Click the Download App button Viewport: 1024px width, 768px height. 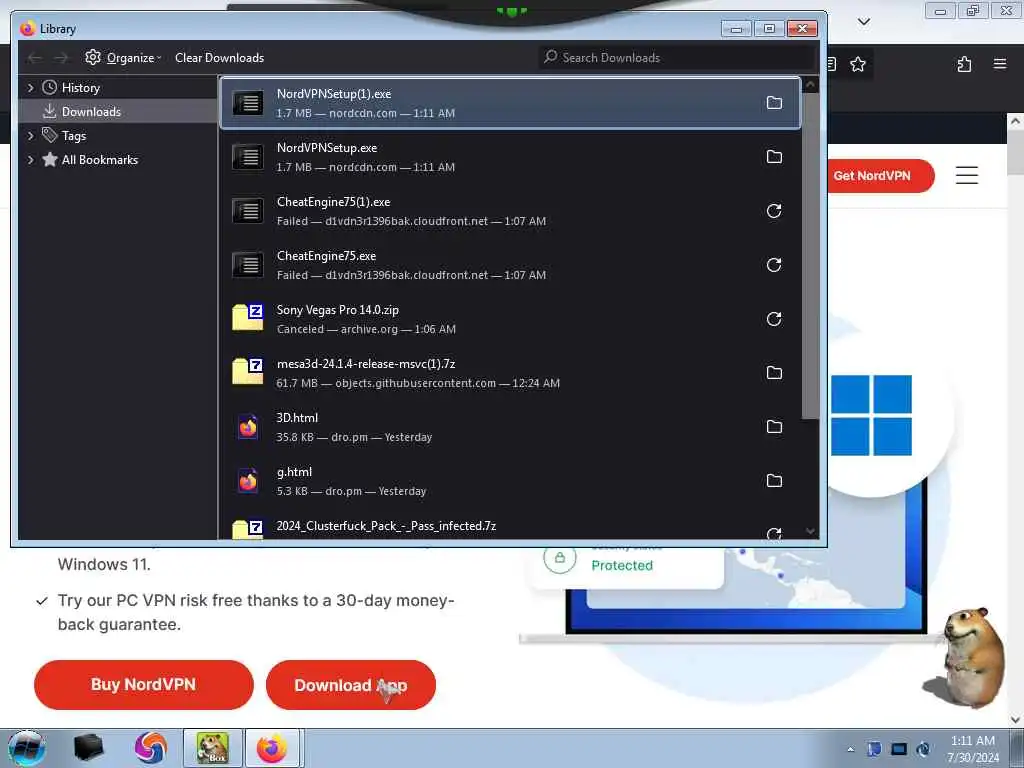(351, 684)
